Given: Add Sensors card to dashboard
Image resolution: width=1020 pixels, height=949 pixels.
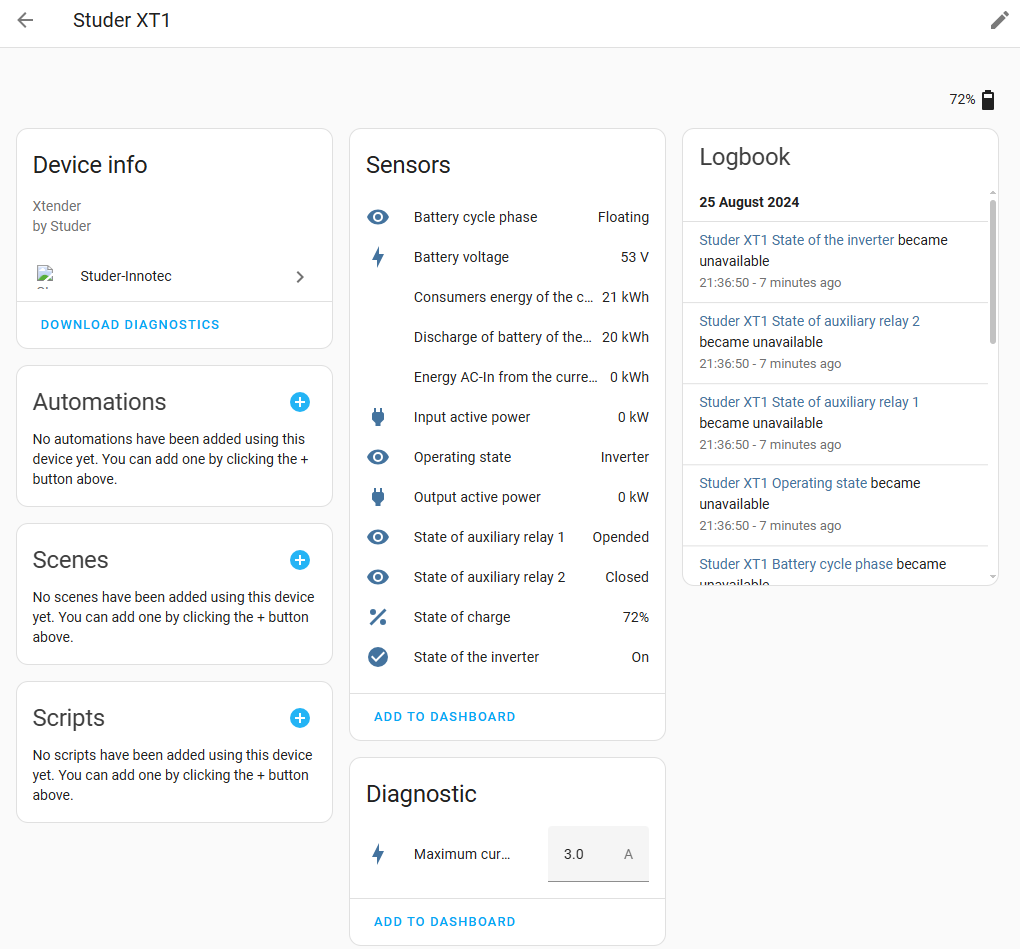Looking at the screenshot, I should [x=445, y=717].
